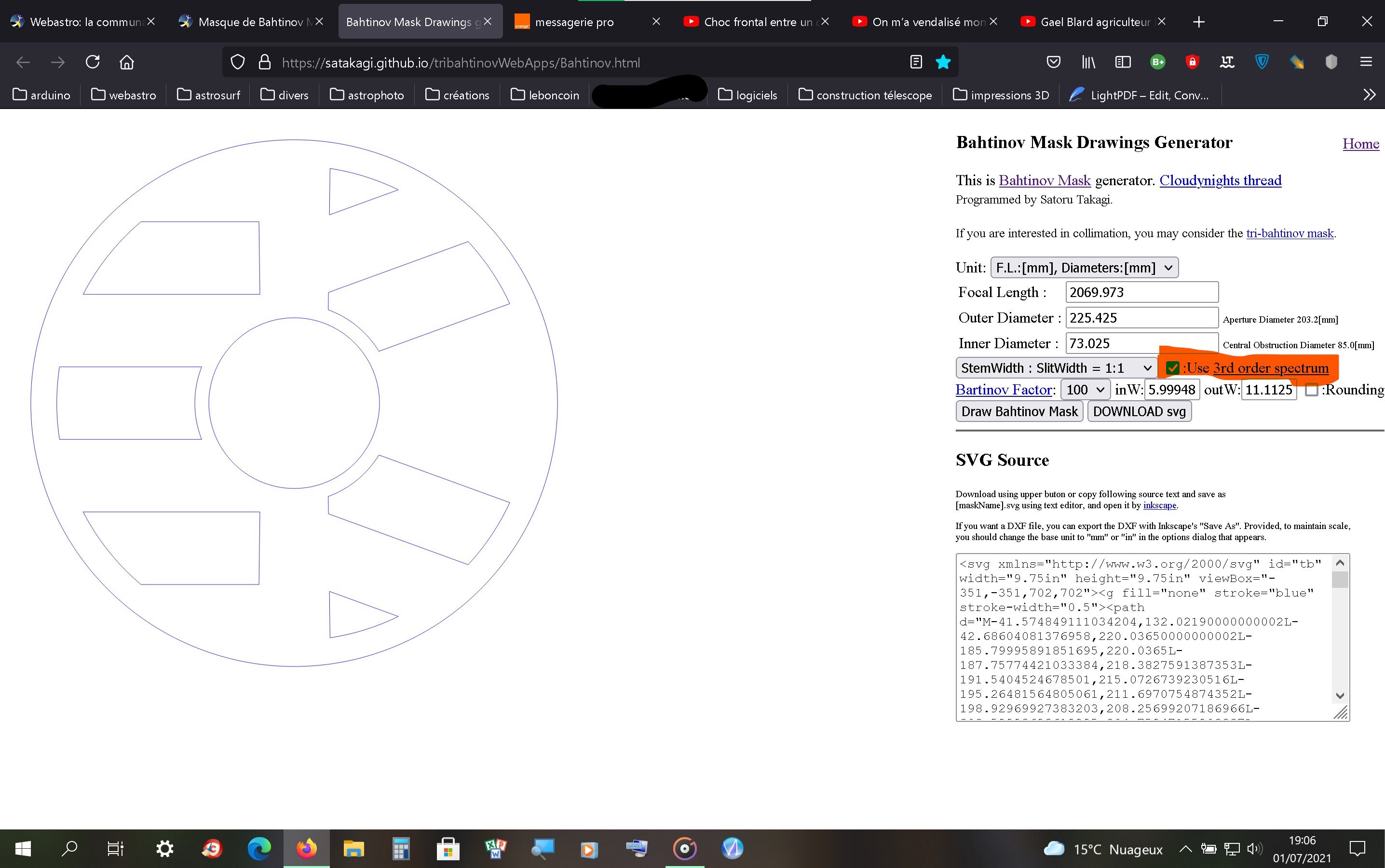Open the Firefox hamburger menu
Viewport: 1385px width, 868px height.
coord(1366,62)
